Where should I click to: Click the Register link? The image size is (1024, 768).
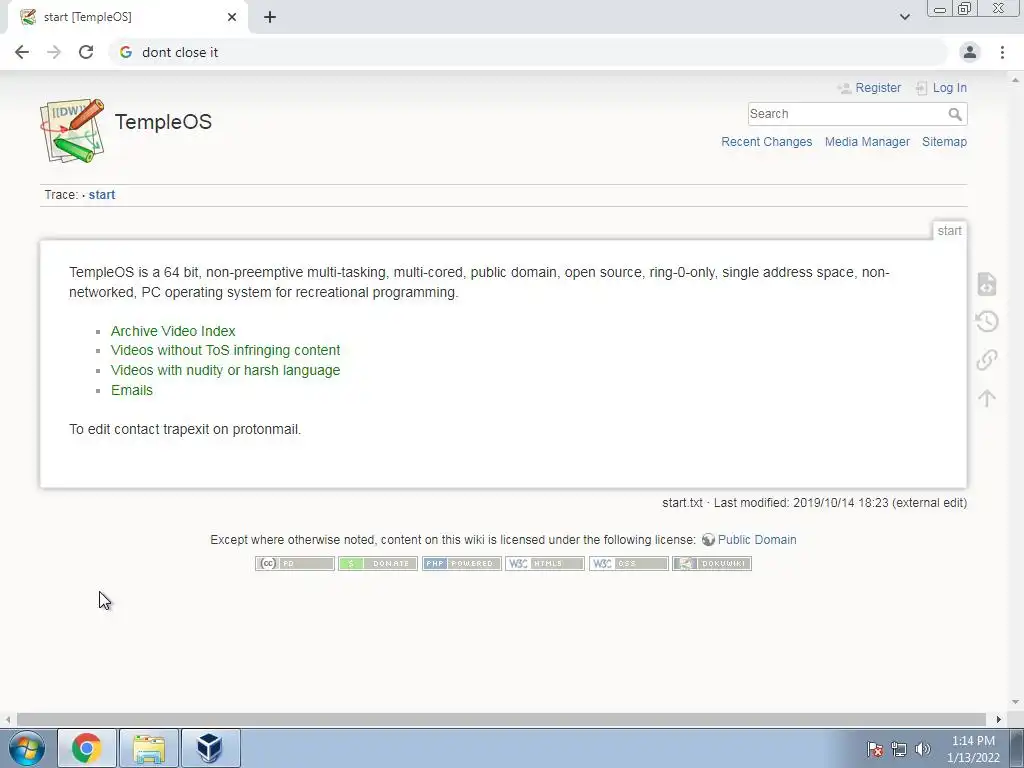coord(878,88)
